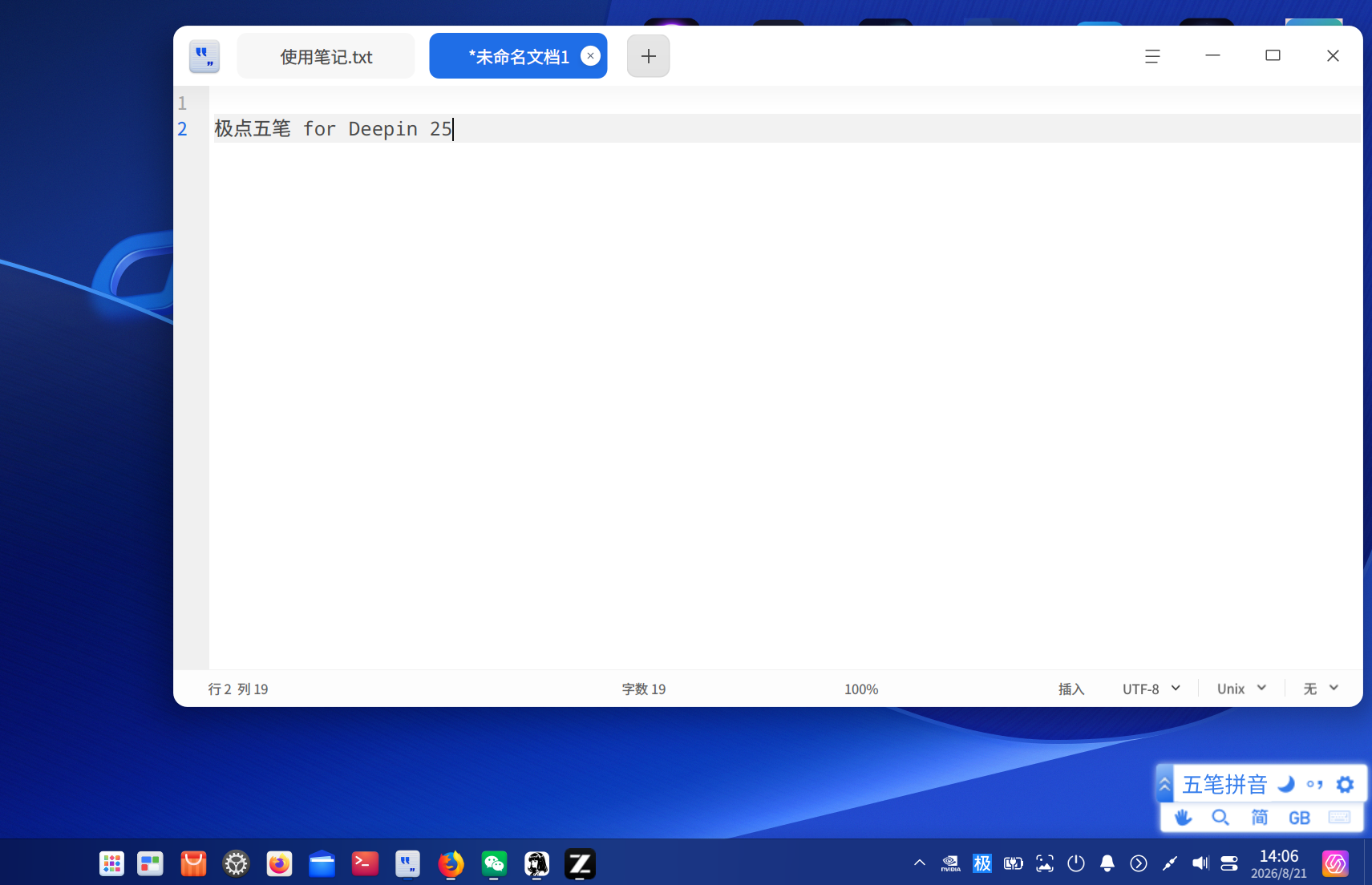
Task: Toggle the half-moon width icon
Action: coord(1285,784)
